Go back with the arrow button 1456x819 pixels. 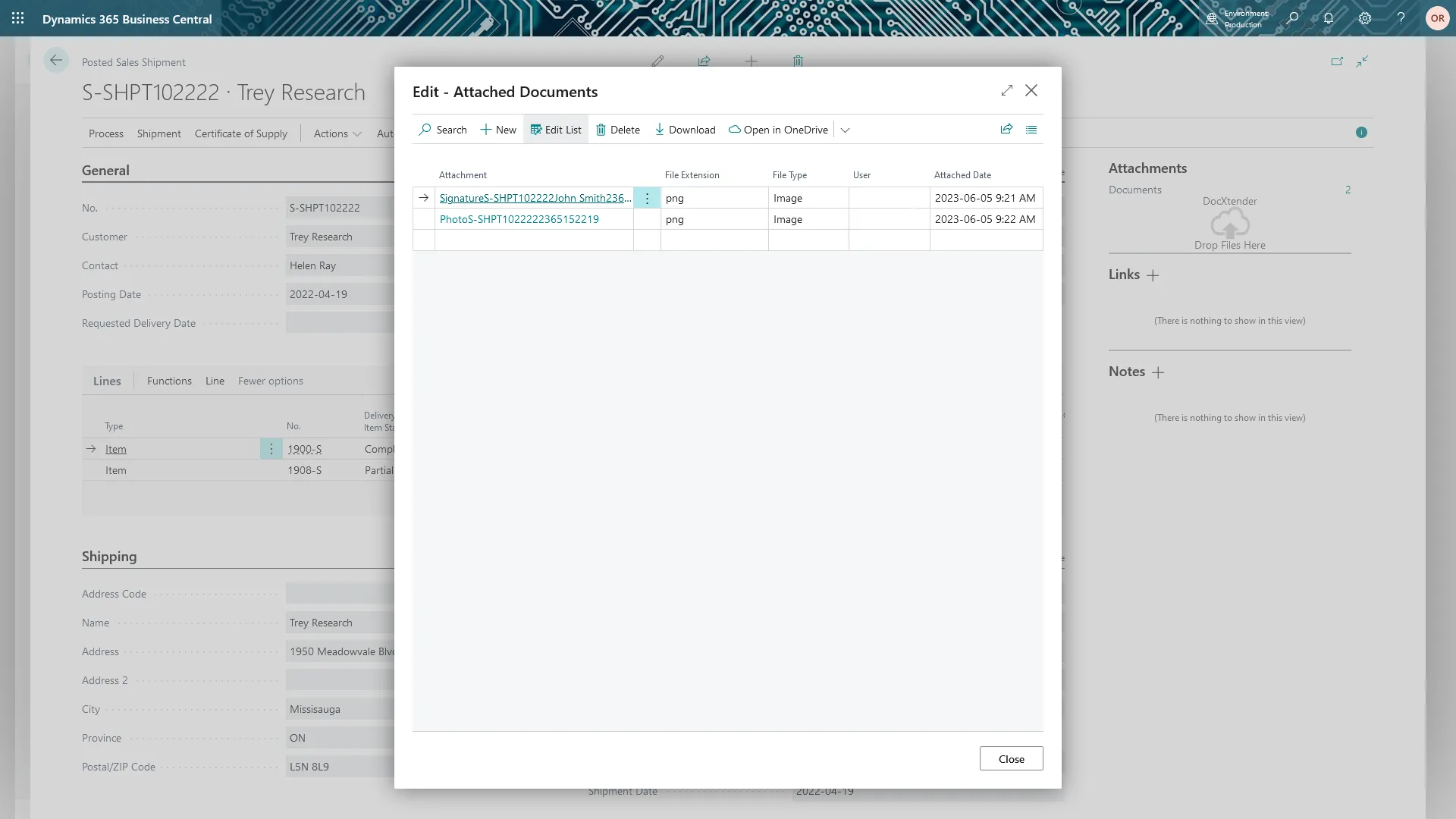[56, 61]
